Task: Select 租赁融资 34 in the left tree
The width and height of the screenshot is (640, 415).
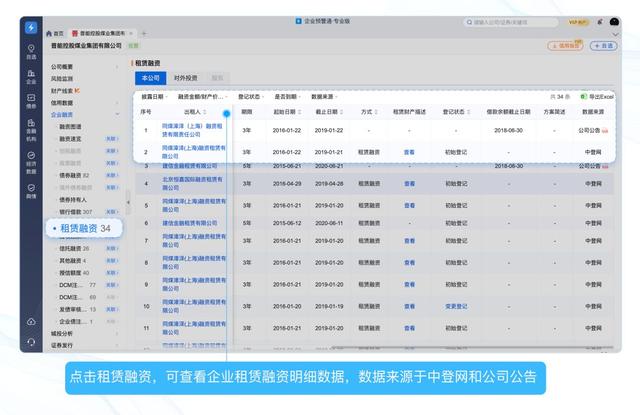Action: 85,229
